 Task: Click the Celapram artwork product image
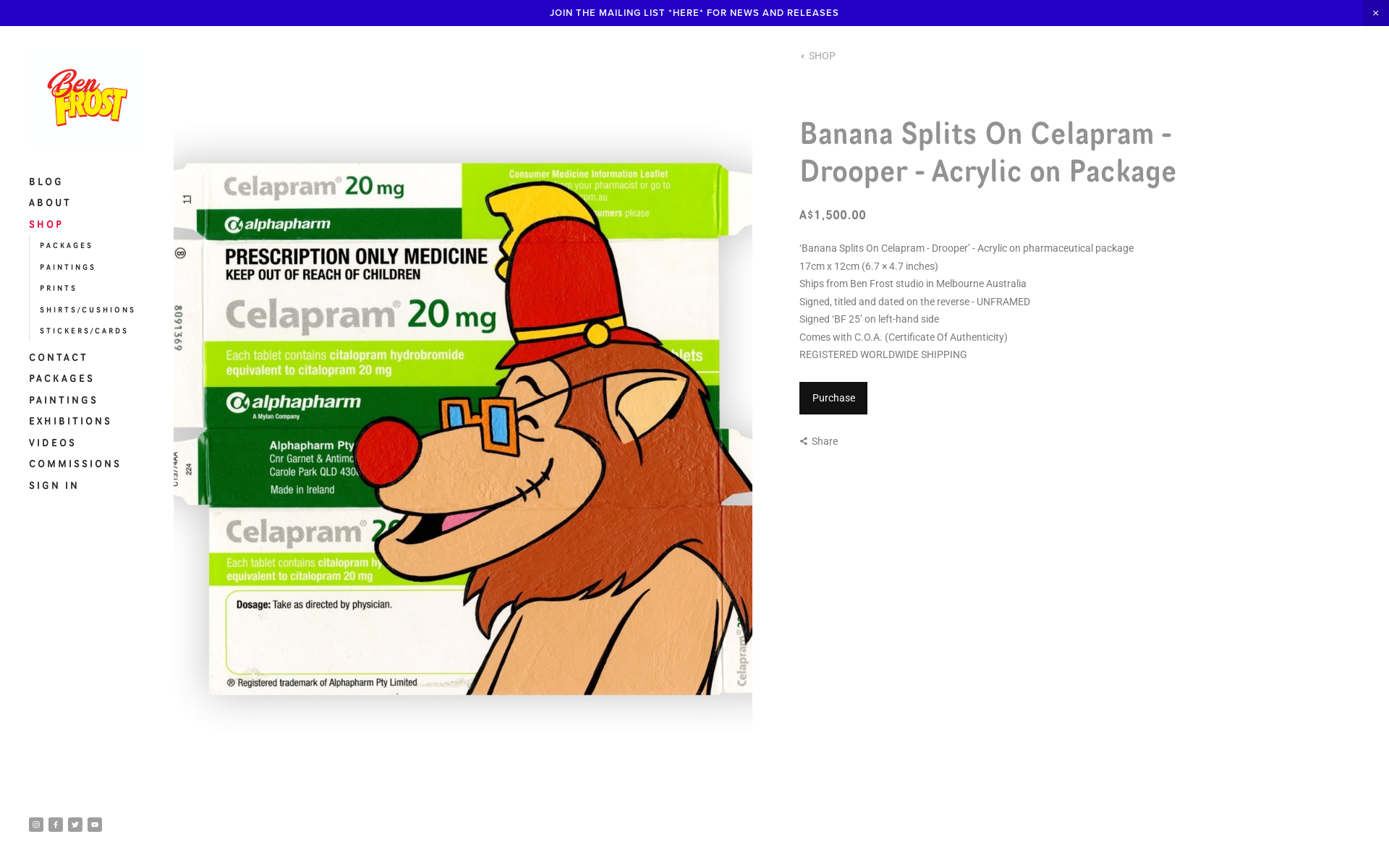pyautogui.click(x=463, y=429)
